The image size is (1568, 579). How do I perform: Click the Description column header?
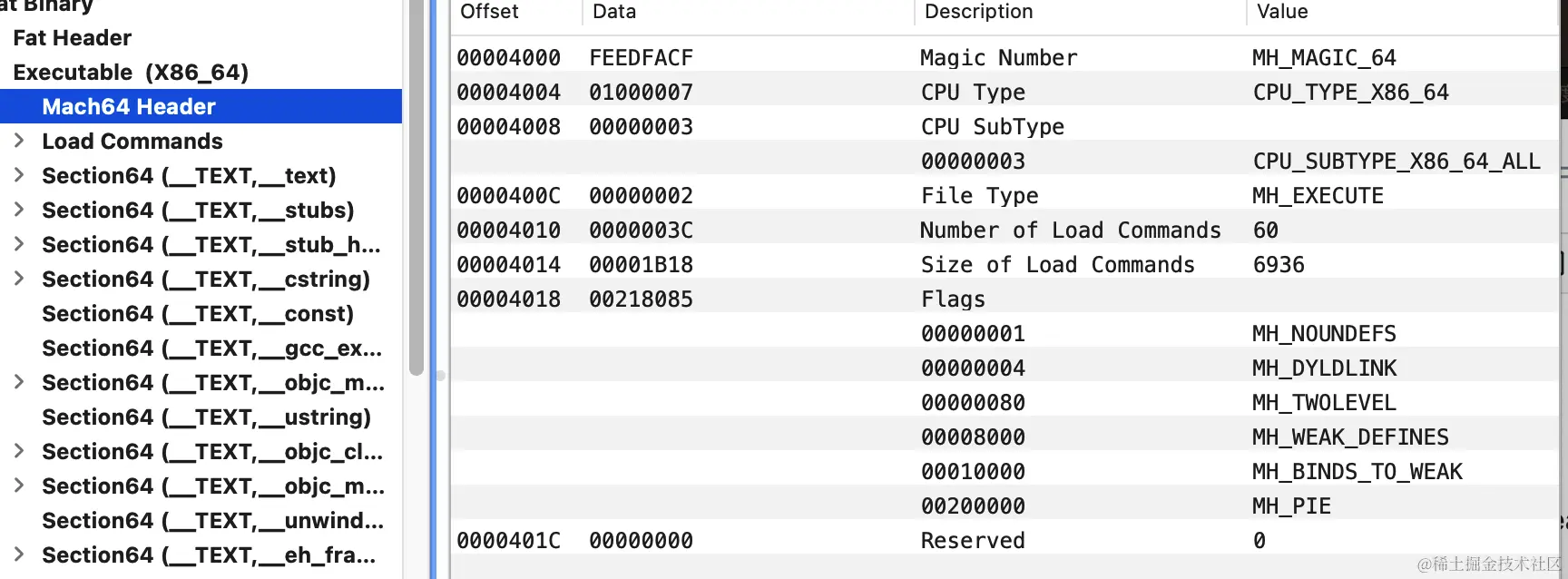978,12
